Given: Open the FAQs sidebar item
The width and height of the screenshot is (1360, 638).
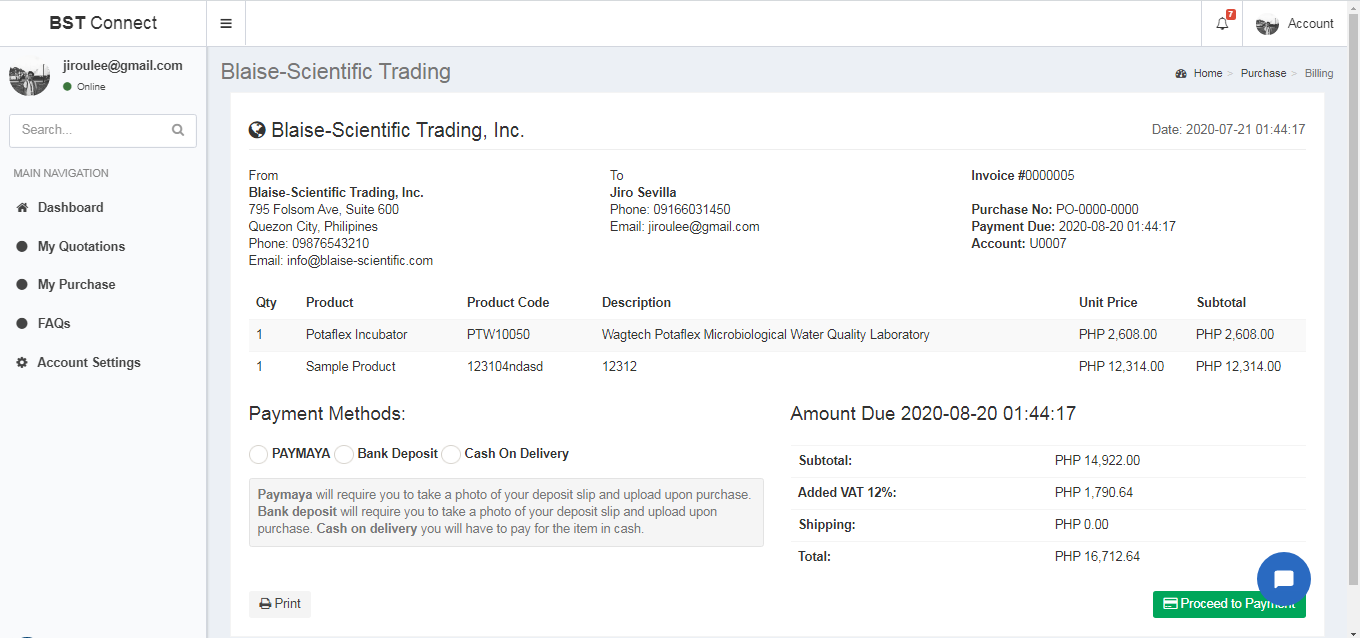Looking at the screenshot, I should click(x=54, y=324).
